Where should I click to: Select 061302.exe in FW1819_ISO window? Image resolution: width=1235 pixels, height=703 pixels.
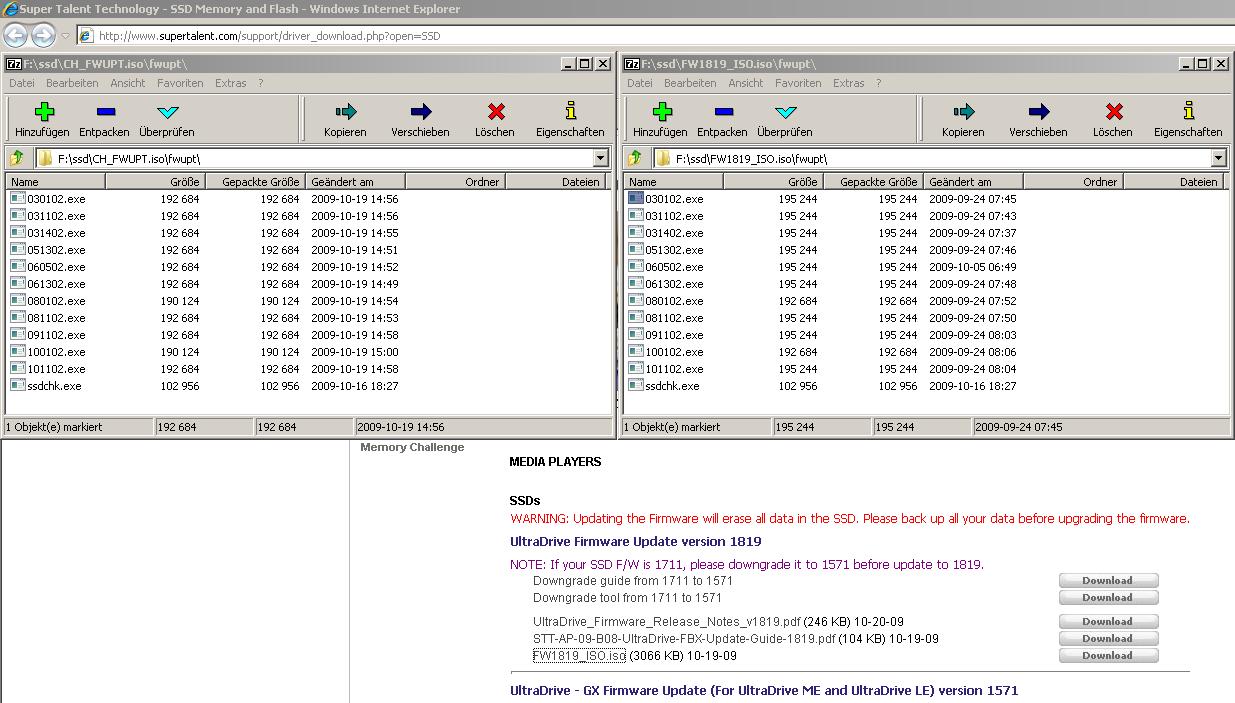point(675,284)
